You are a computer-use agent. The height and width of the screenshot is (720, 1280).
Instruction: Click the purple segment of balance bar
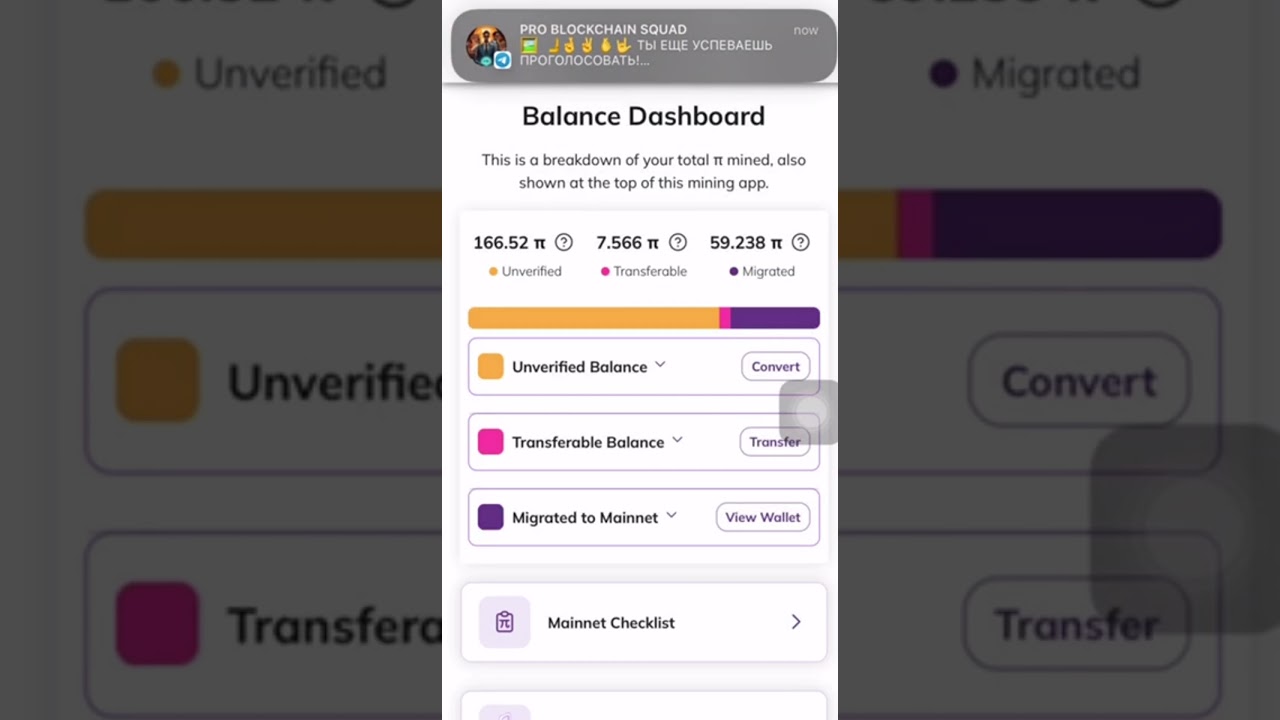tap(775, 318)
